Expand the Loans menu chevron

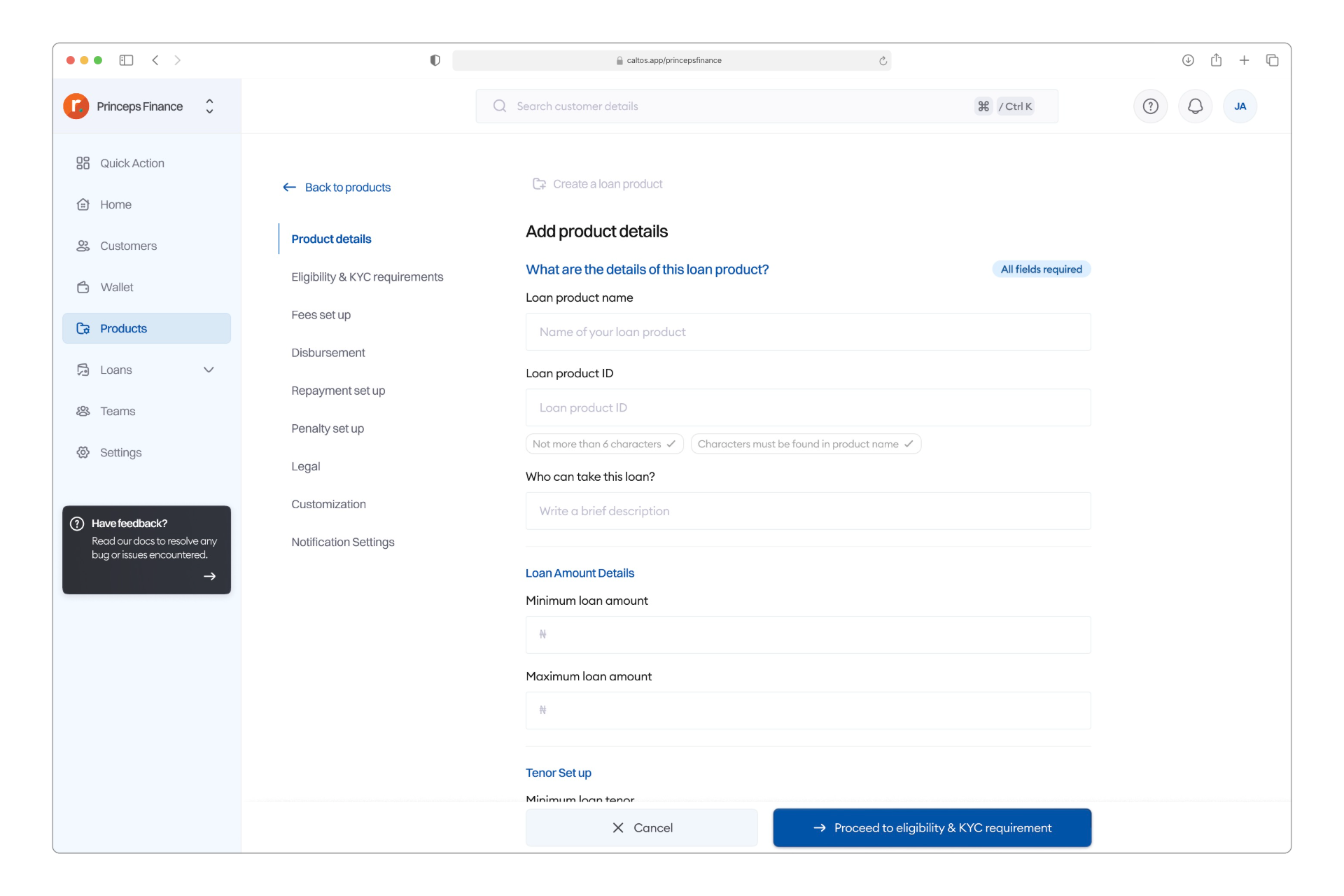click(x=209, y=370)
